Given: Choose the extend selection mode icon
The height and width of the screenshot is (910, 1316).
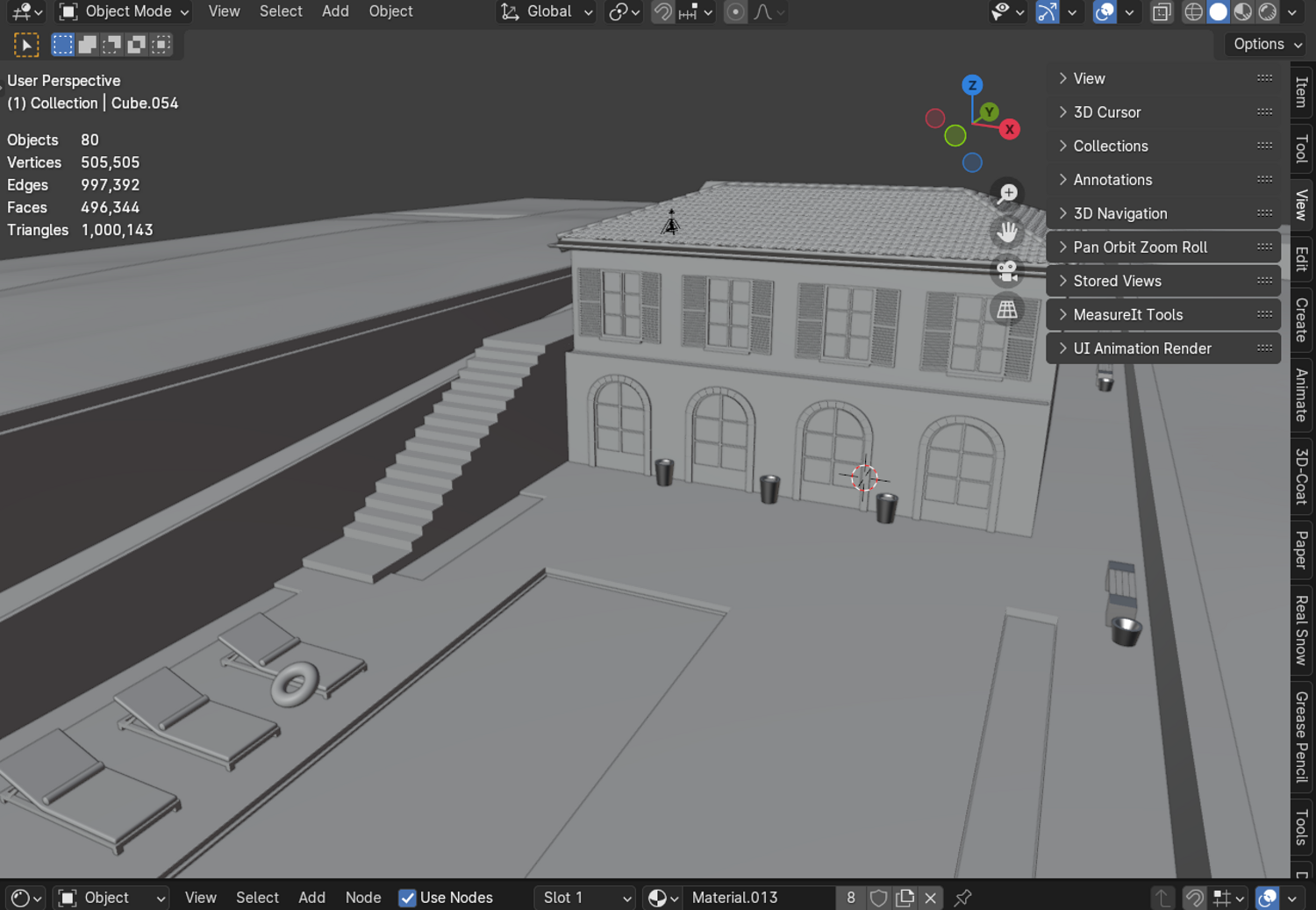Looking at the screenshot, I should coord(87,45).
